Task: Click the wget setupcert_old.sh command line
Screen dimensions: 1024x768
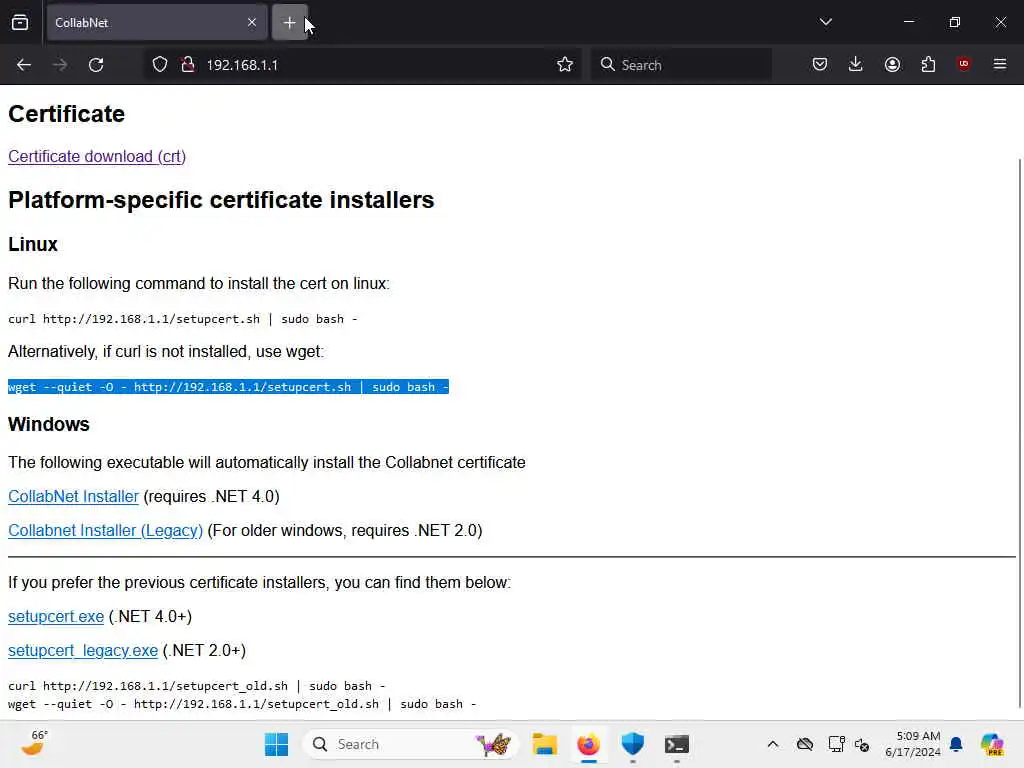Action: pos(242,704)
